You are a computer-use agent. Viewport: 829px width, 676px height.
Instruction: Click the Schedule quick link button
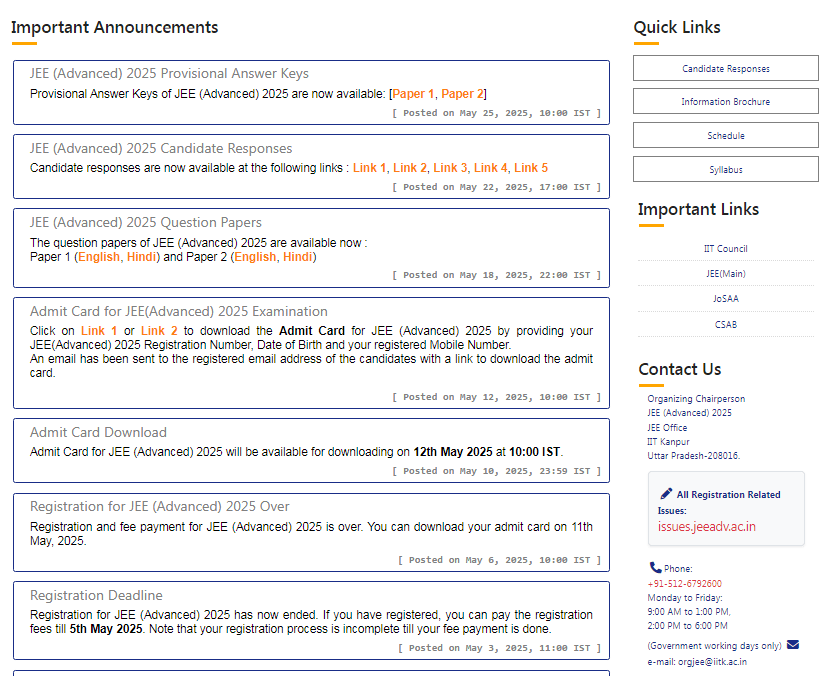click(x=725, y=136)
